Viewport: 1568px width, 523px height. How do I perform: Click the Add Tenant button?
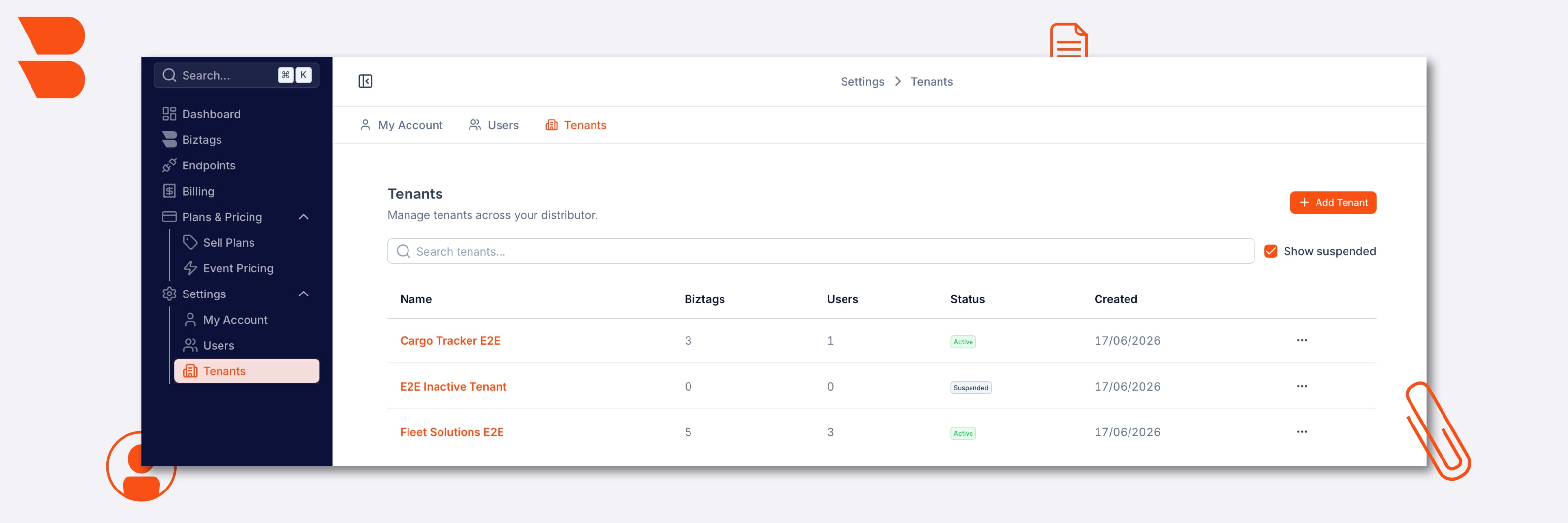(1332, 203)
